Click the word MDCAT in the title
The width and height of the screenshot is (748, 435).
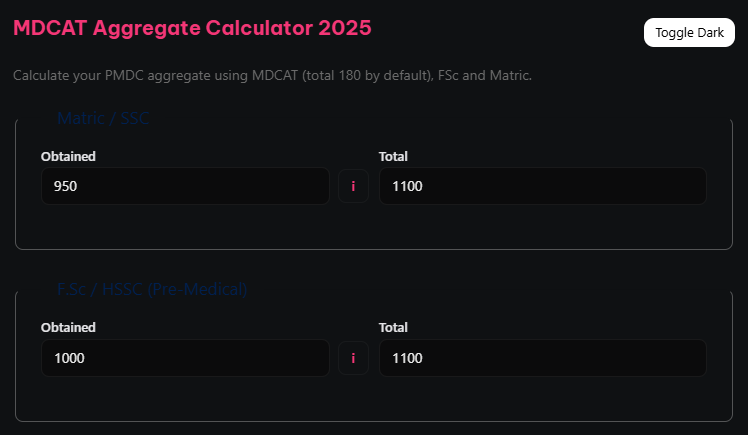tap(49, 28)
